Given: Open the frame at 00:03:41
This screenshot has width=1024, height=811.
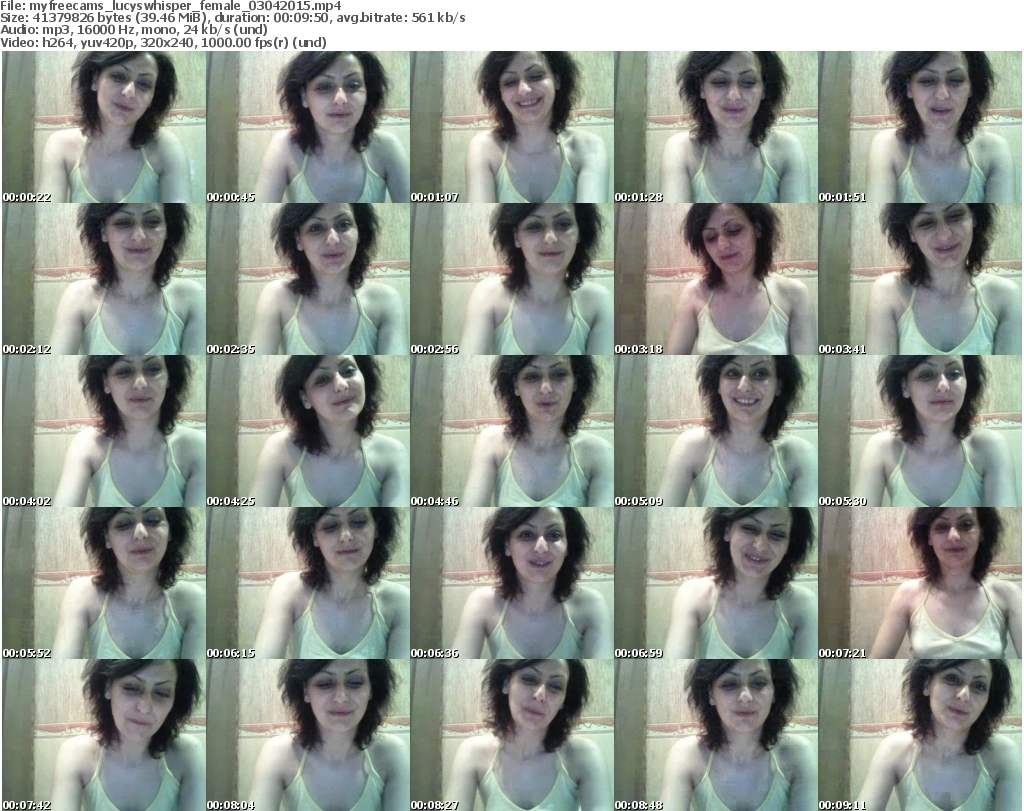Looking at the screenshot, I should [920, 279].
